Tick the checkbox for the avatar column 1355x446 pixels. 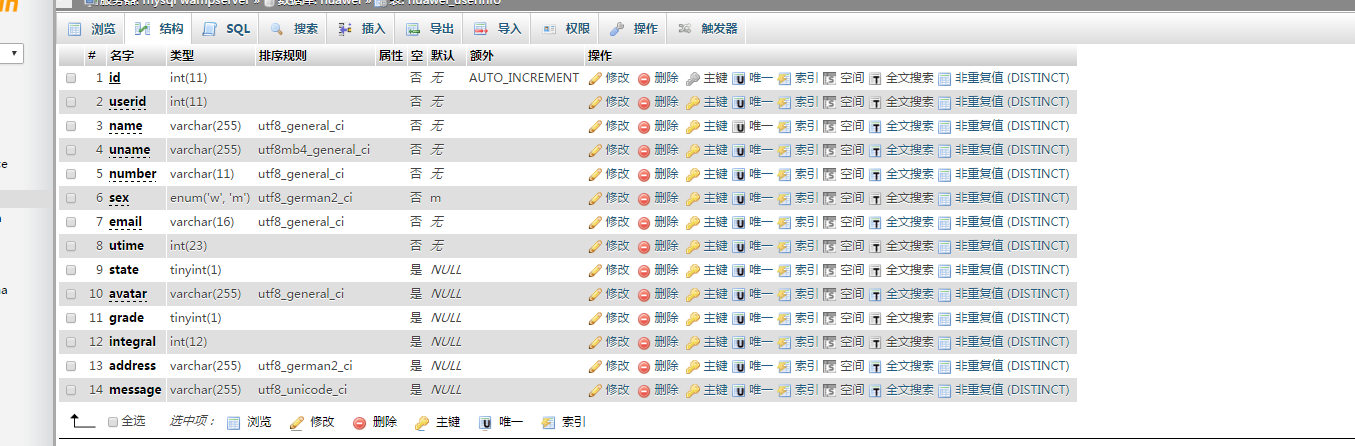click(71, 294)
